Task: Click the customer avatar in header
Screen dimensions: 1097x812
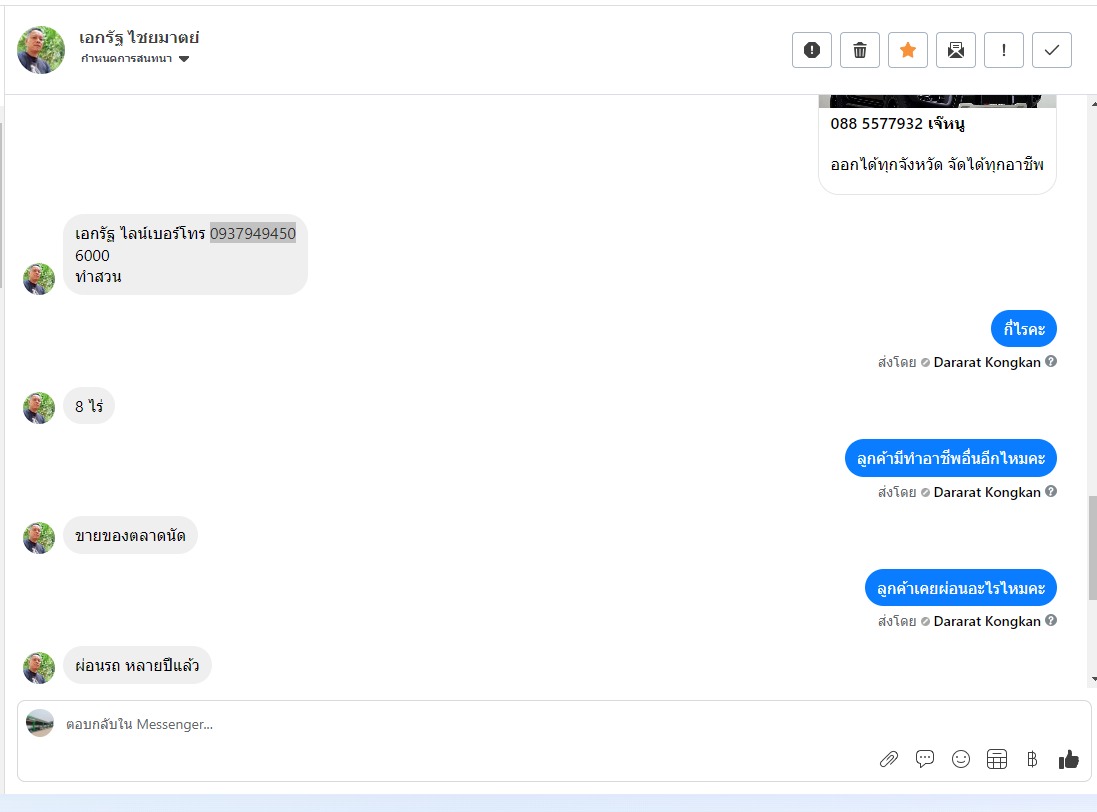Action: tap(41, 50)
